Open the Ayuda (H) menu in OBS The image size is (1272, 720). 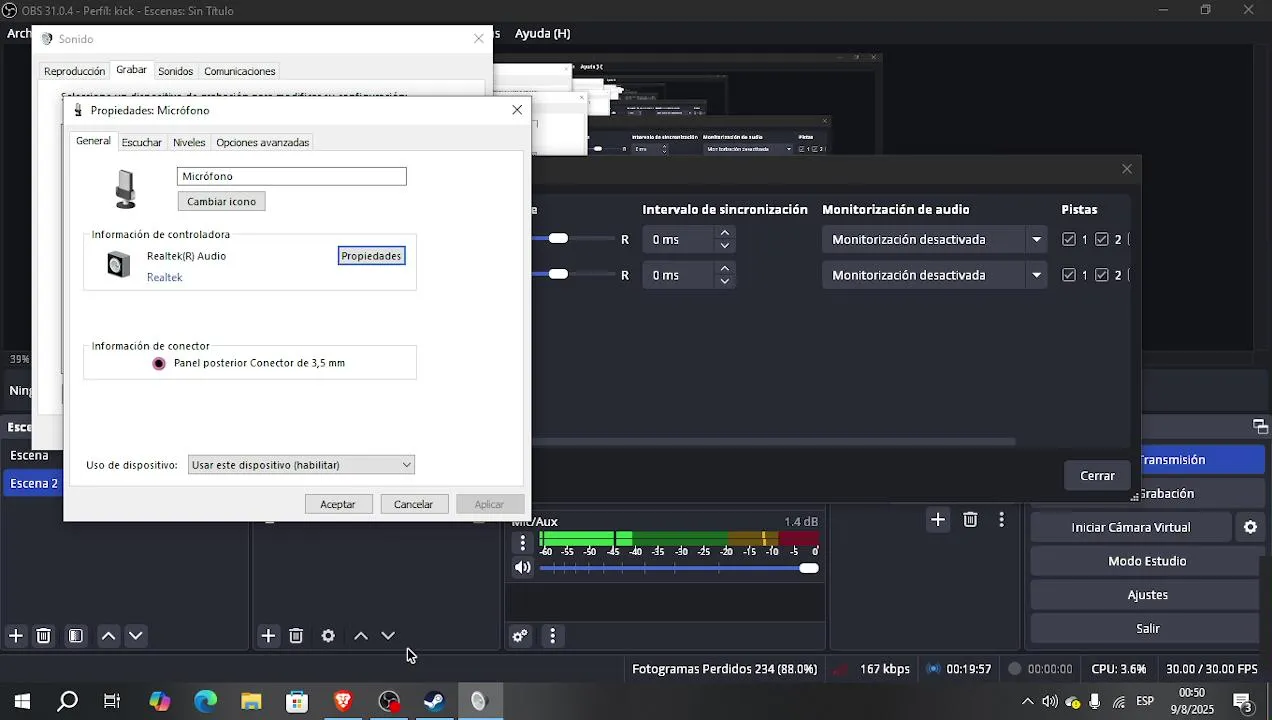(542, 33)
